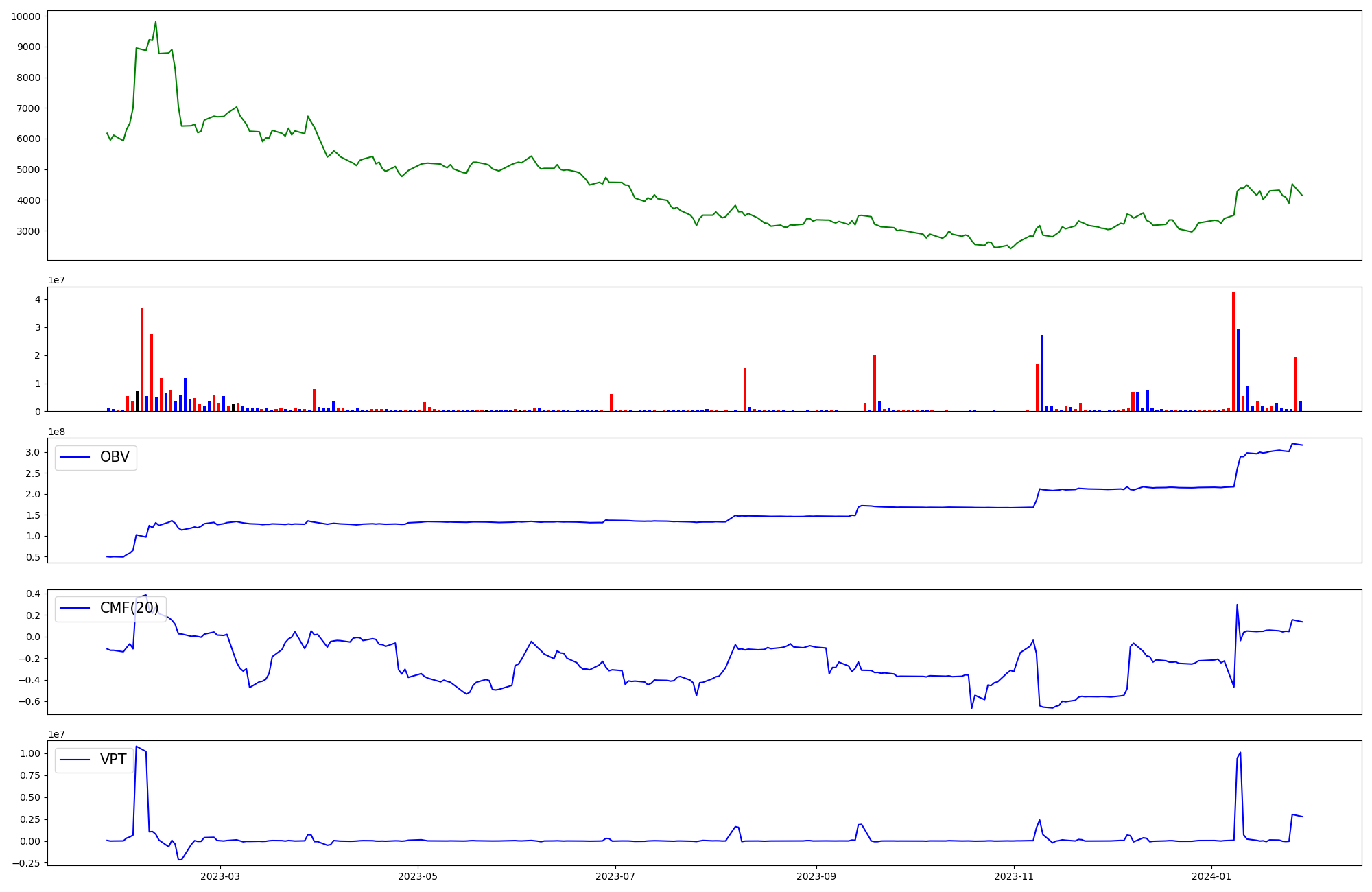Image resolution: width=1372 pixels, height=892 pixels.
Task: Select the 2023-11 x-axis date label
Action: pos(1014,876)
